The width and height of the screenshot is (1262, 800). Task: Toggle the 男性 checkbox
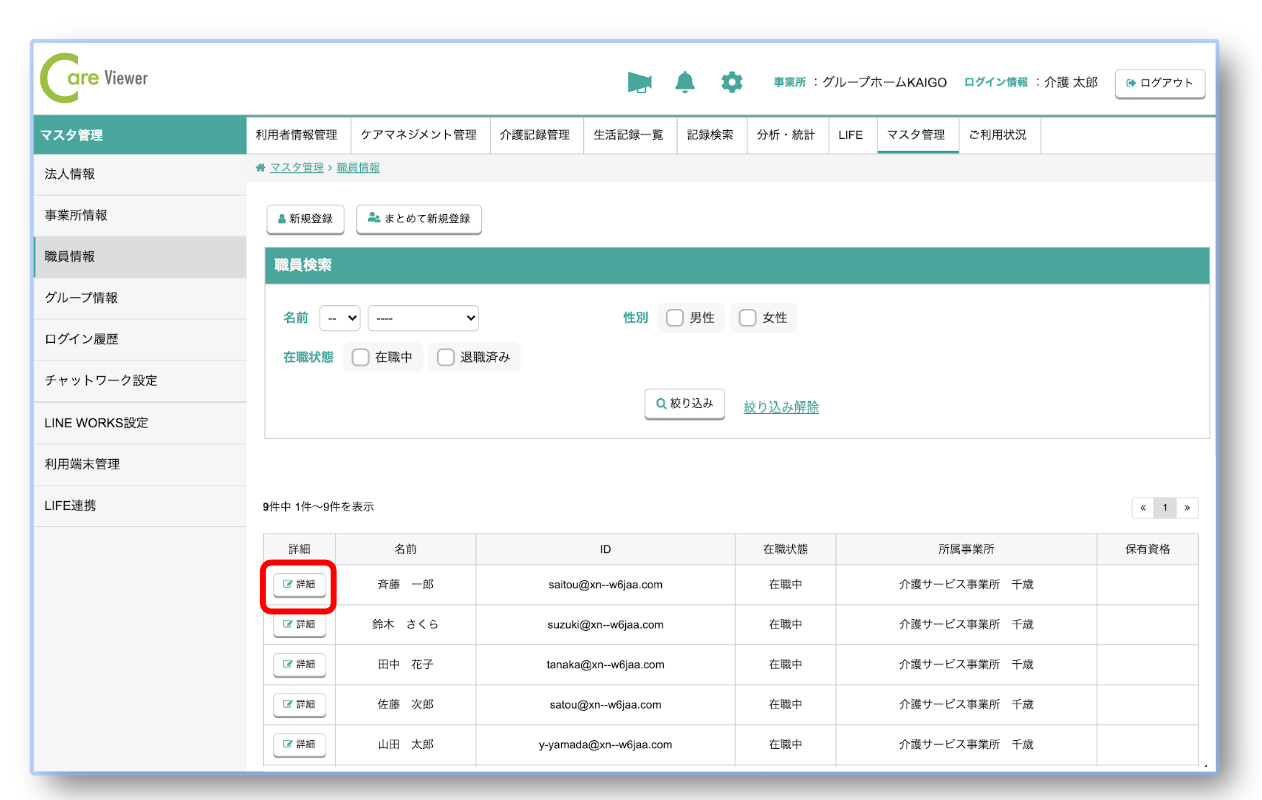tap(676, 318)
